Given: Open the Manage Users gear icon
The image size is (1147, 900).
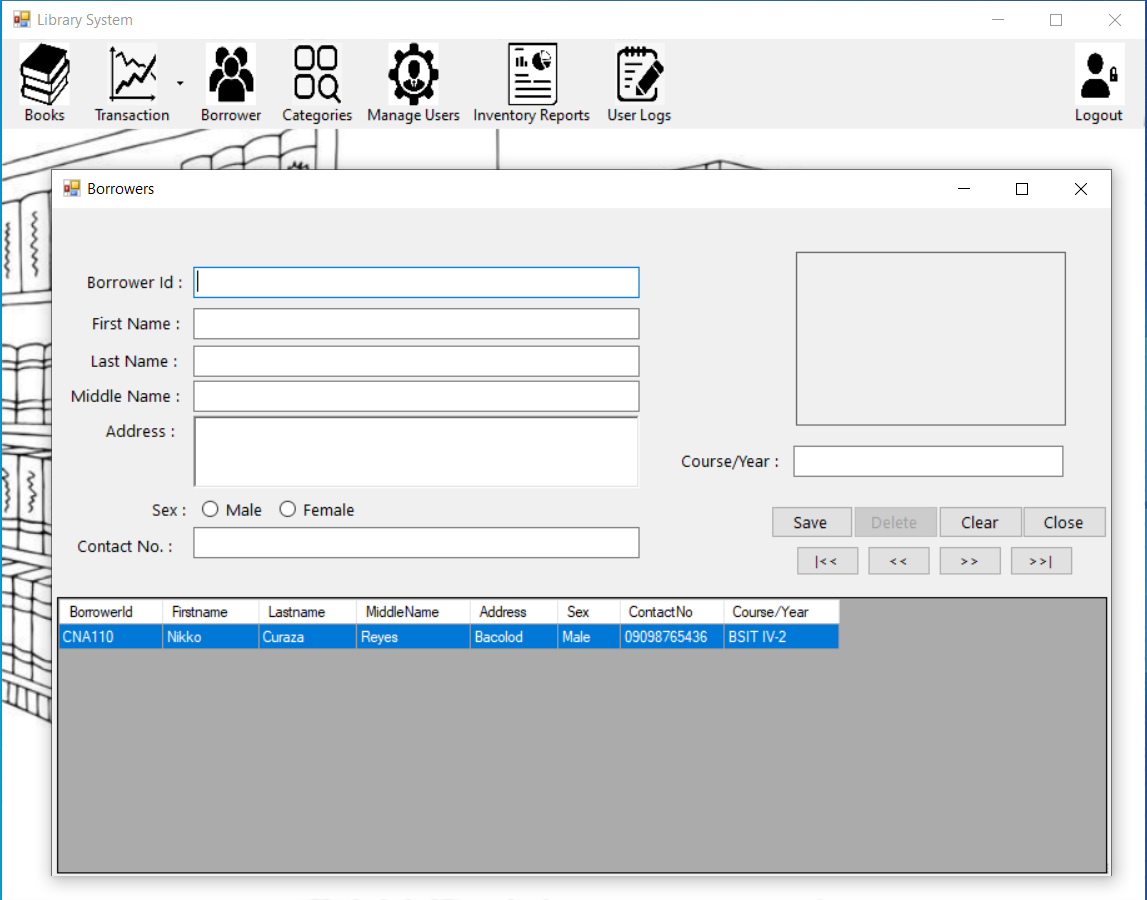Looking at the screenshot, I should tap(413, 76).
